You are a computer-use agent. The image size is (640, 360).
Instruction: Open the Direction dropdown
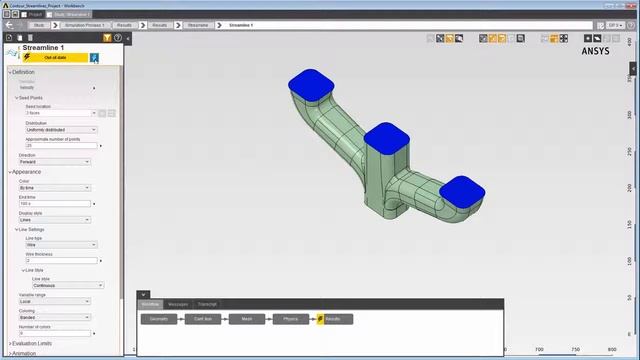(x=54, y=162)
